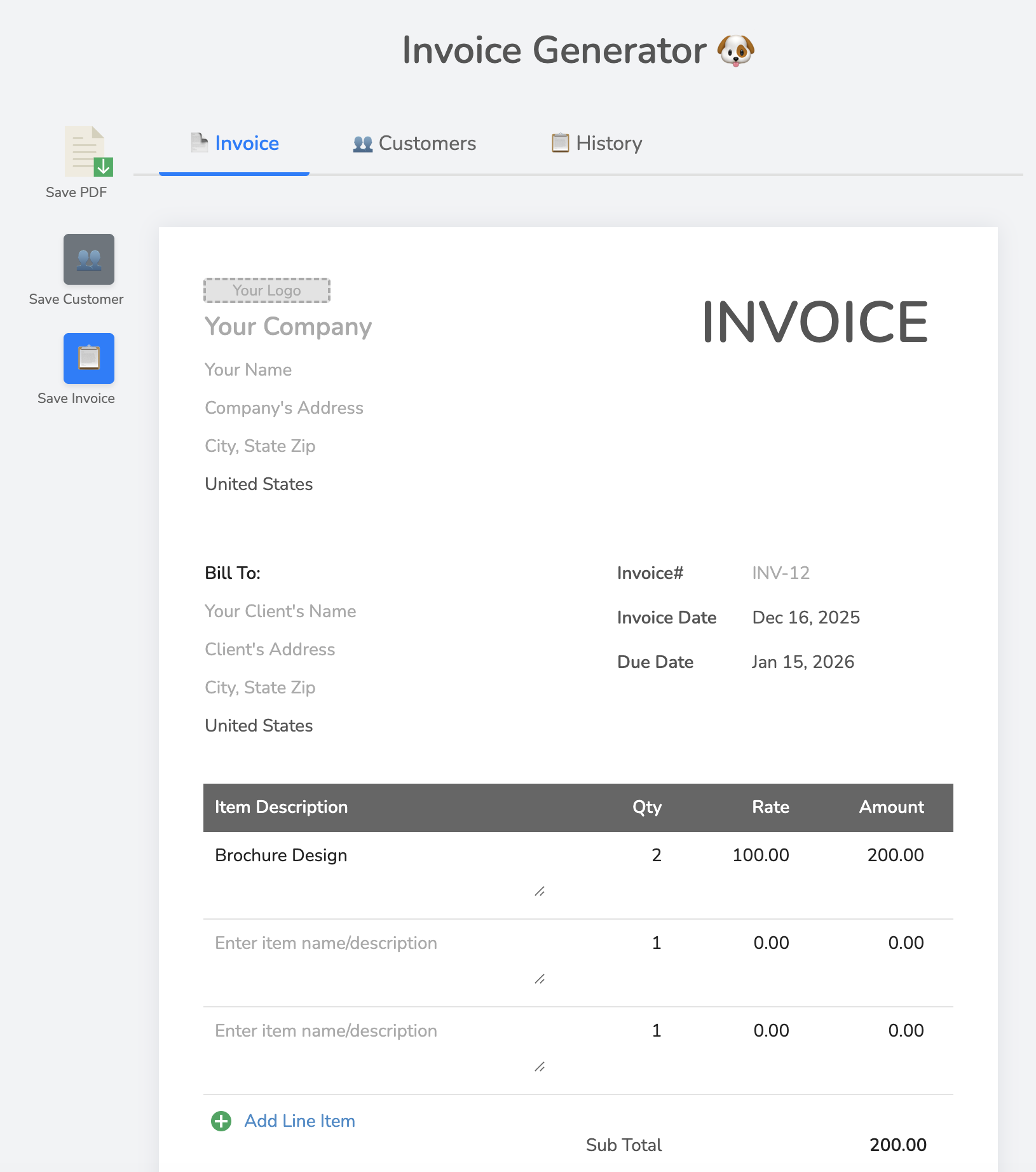Click the Add Line Item link
Screen dimensions: 1036x1172
299,1121
